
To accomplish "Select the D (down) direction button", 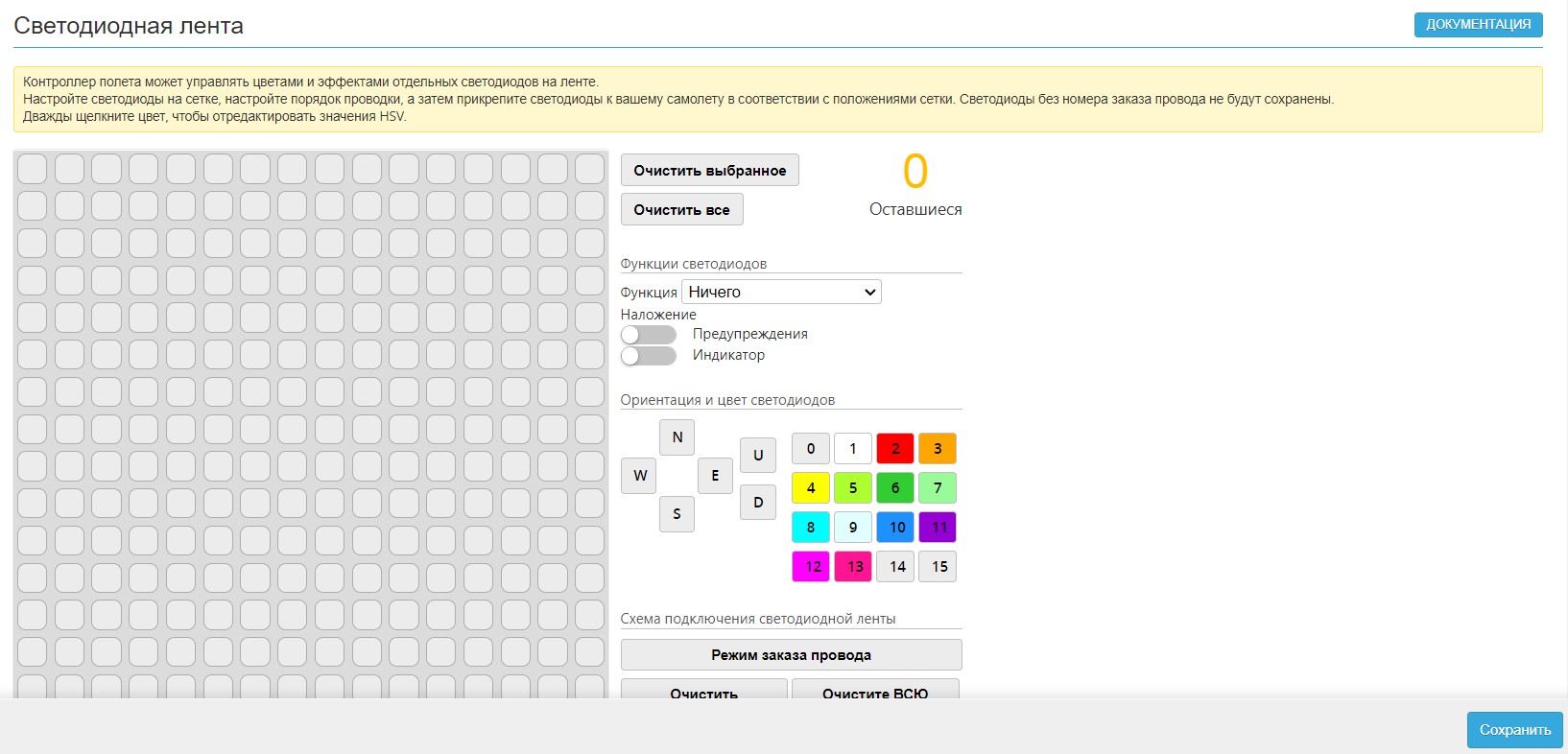I will (x=757, y=502).
